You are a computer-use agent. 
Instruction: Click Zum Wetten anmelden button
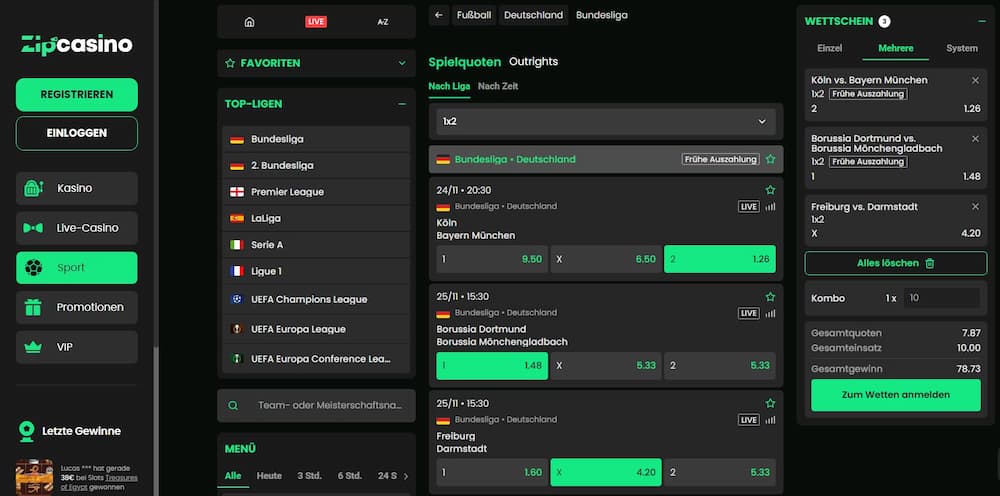[895, 395]
